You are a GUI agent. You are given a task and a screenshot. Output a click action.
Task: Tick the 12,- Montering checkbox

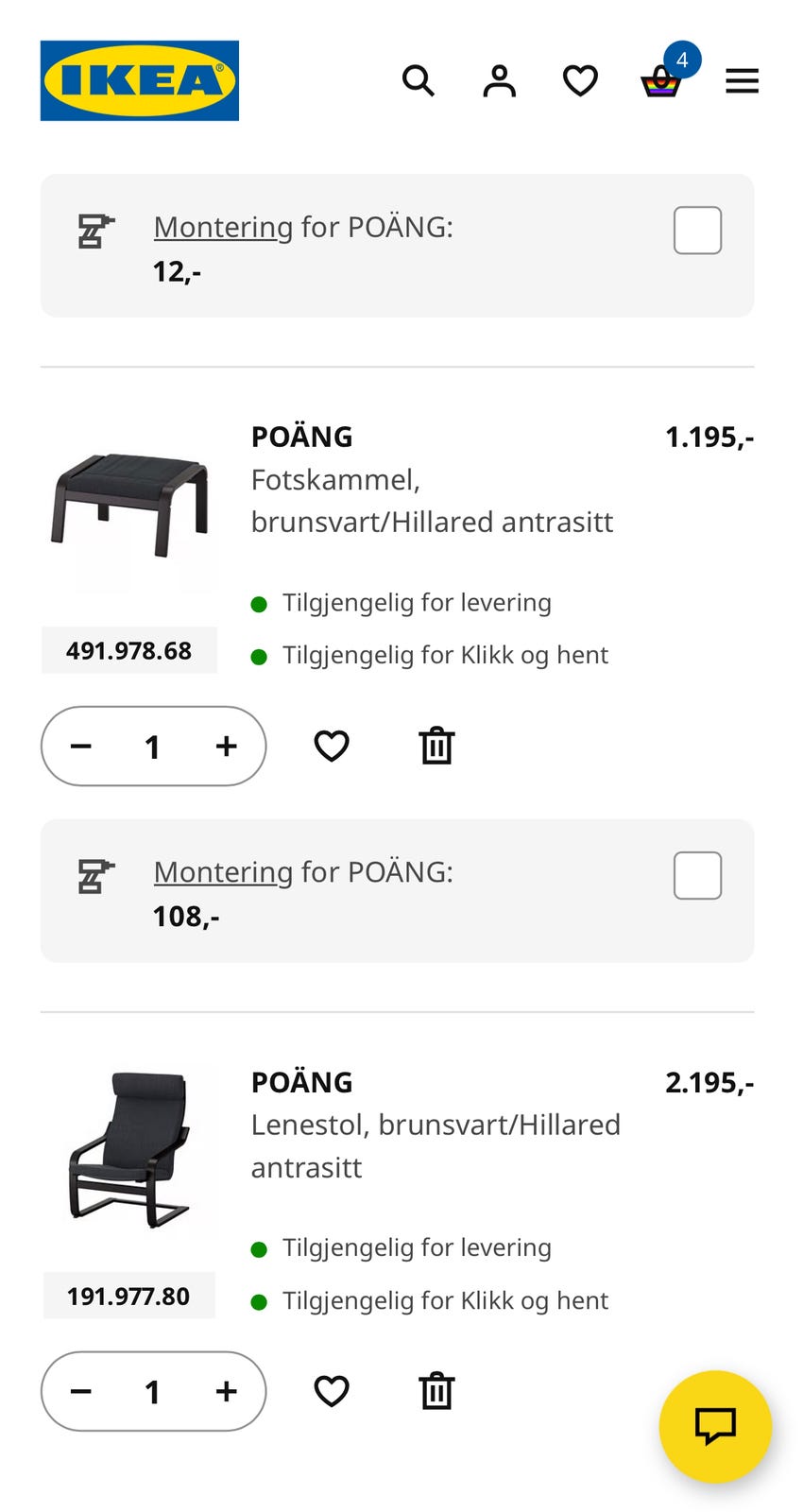click(x=697, y=231)
